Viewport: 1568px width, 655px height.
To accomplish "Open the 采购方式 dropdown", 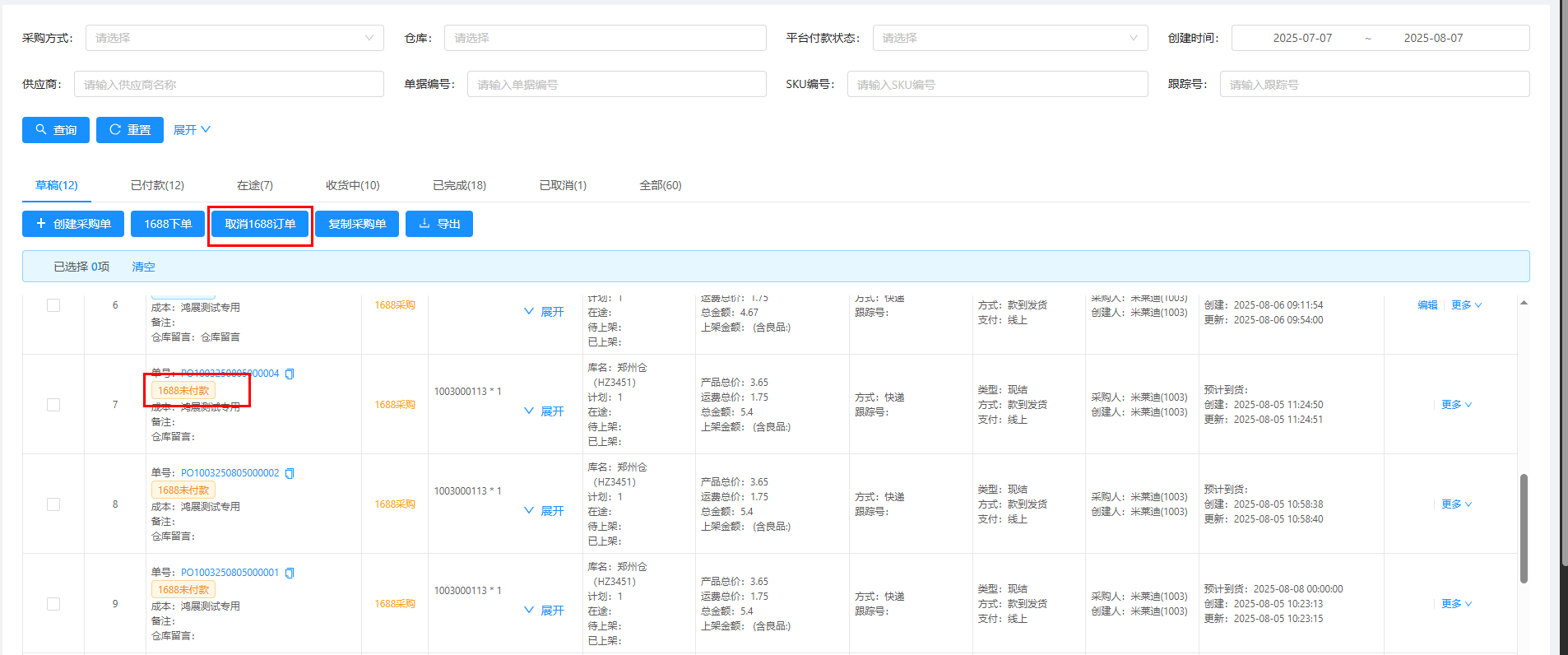I will tap(234, 38).
